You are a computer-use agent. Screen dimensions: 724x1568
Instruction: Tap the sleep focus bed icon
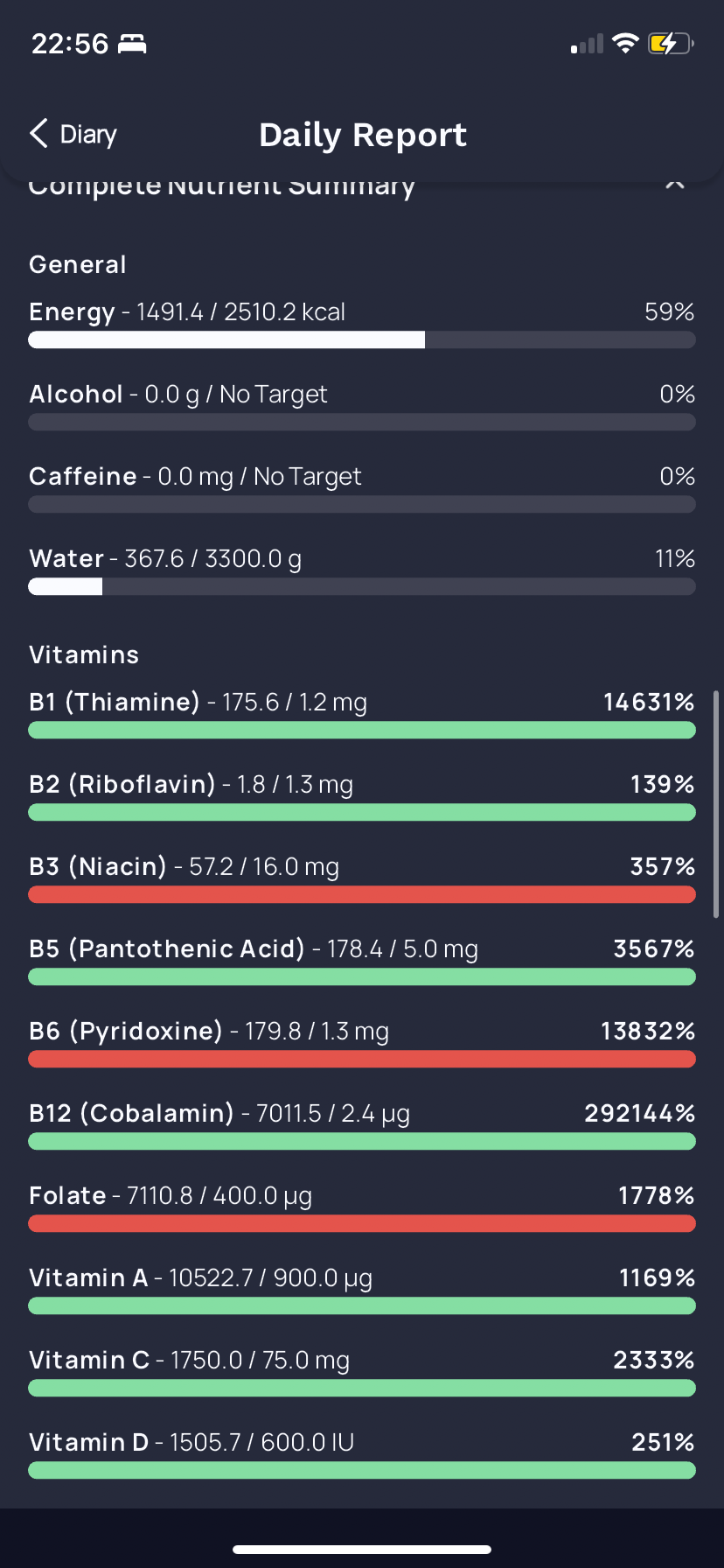pos(132,44)
